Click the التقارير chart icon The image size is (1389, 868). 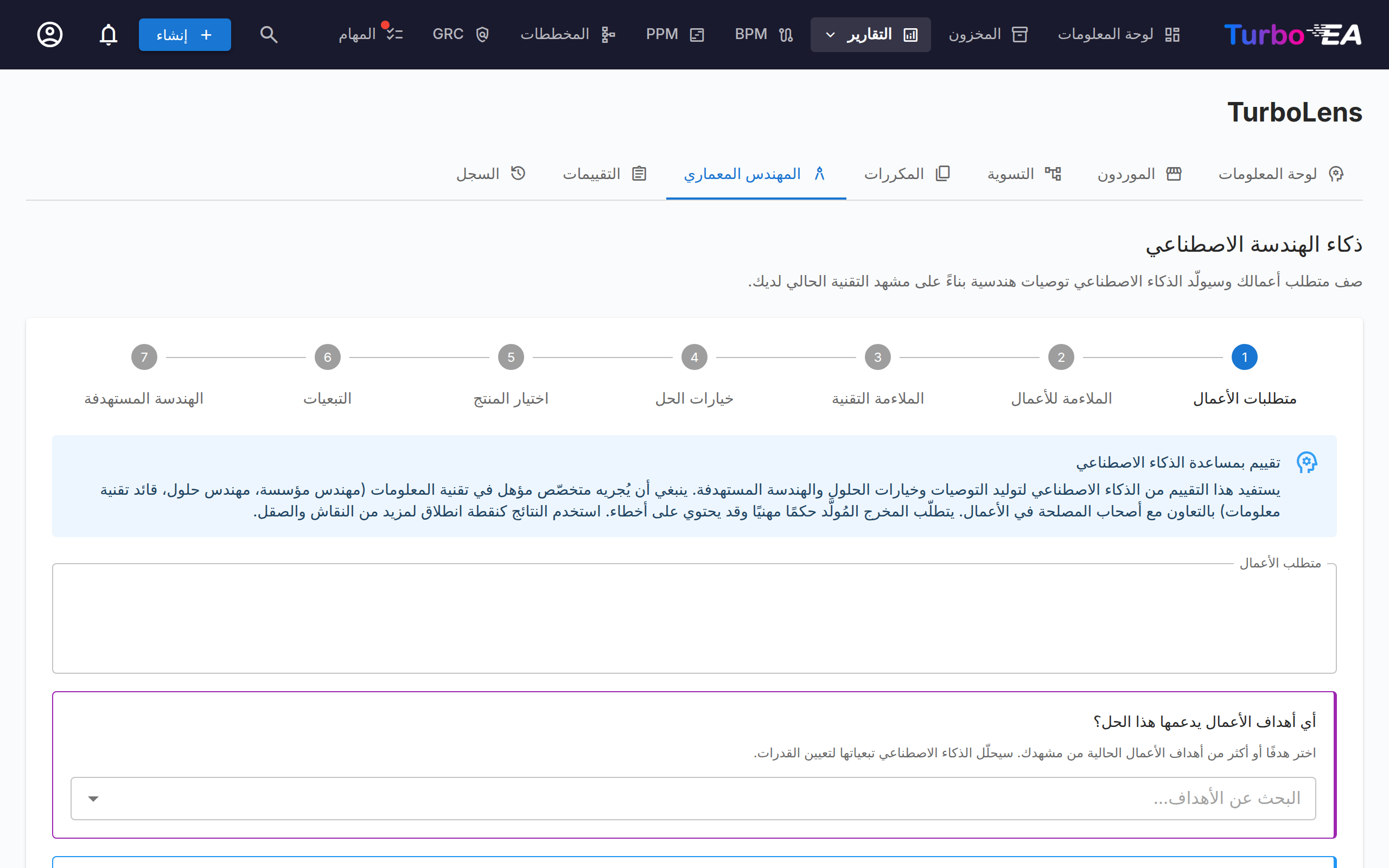910,34
